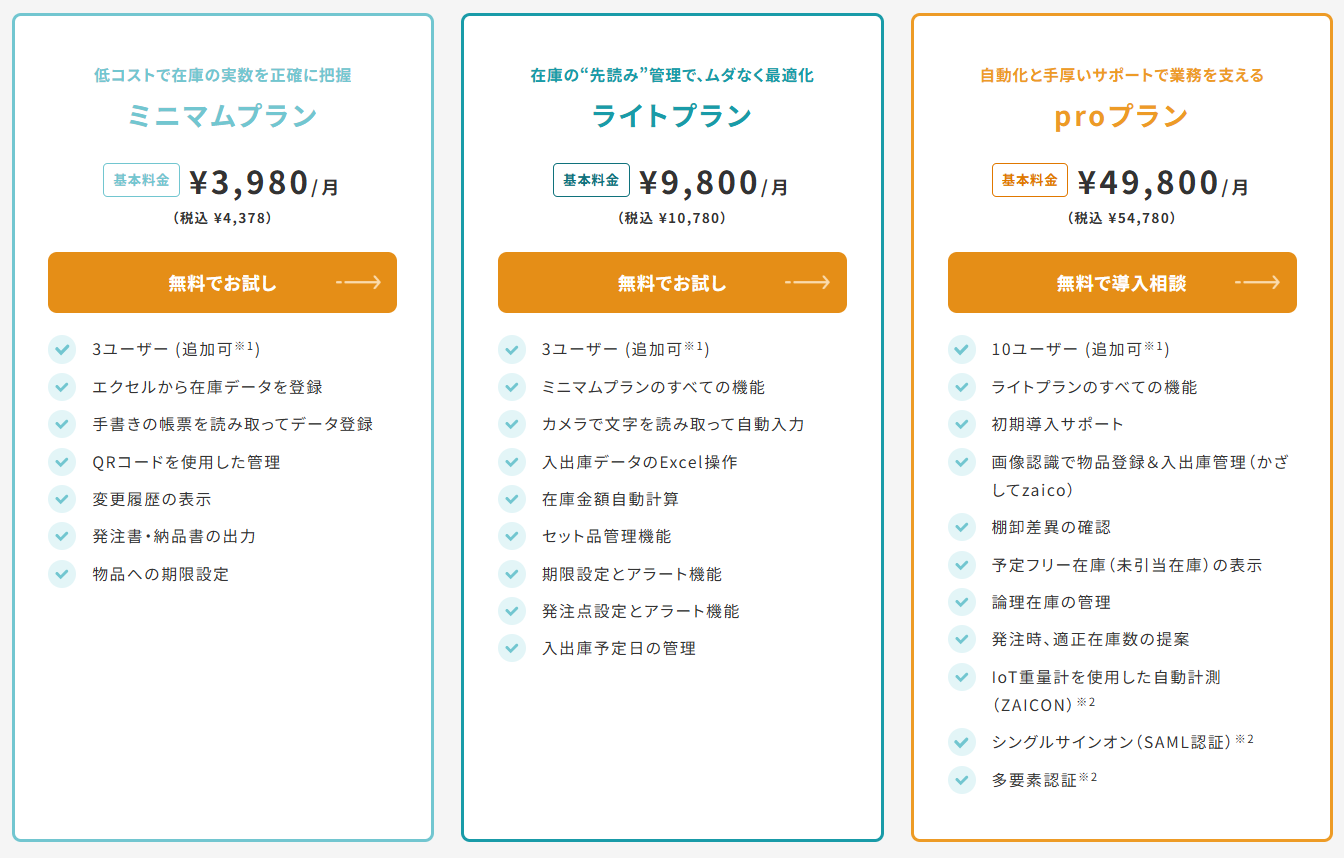Click 基本料金 badge in the pro plan

click(x=1030, y=180)
